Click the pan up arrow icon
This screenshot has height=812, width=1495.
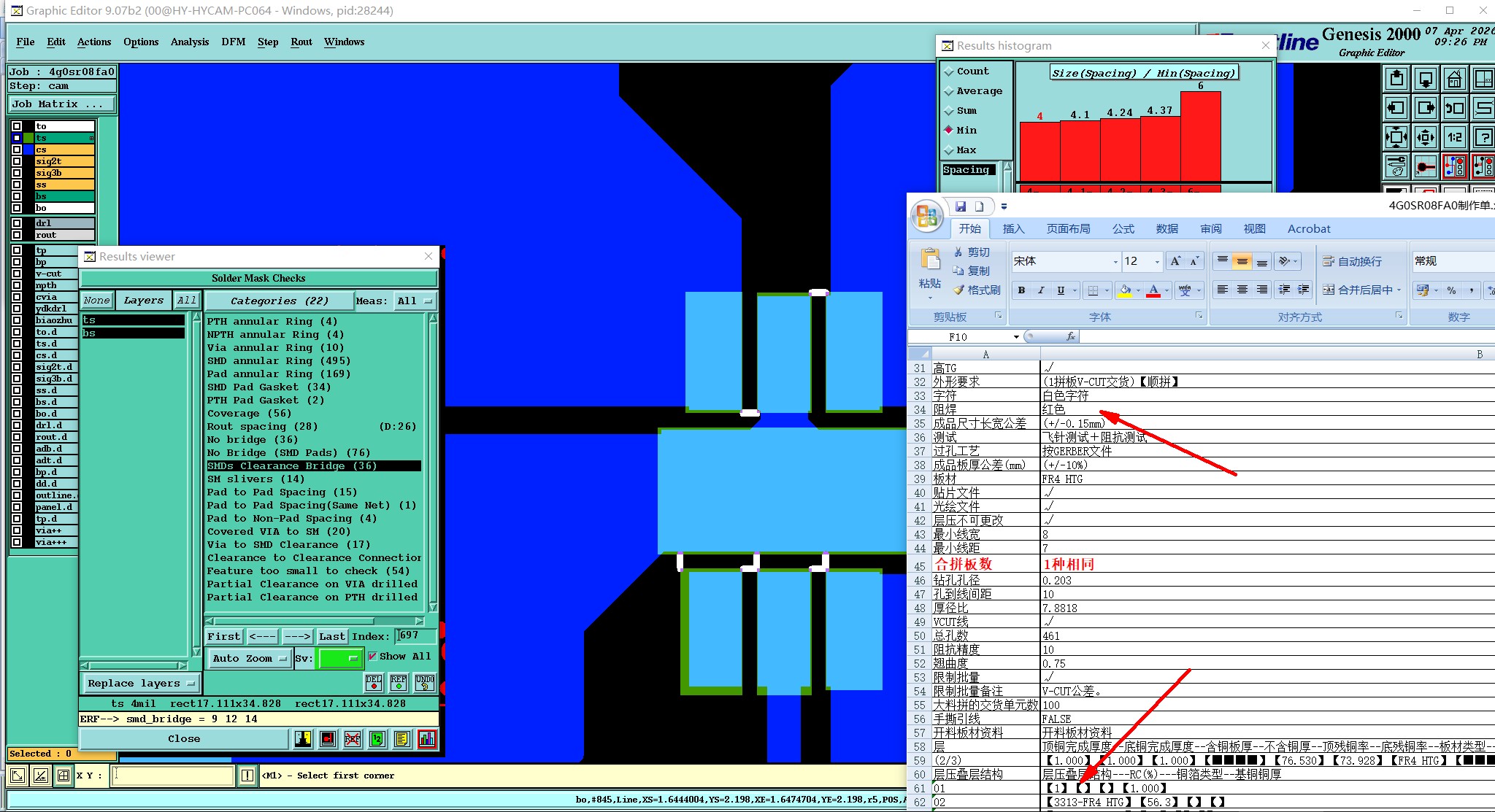(1396, 79)
